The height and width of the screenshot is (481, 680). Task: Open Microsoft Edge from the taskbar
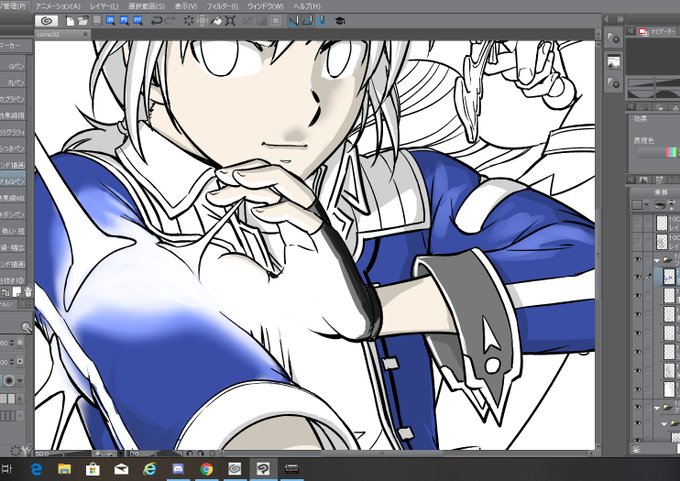point(36,469)
